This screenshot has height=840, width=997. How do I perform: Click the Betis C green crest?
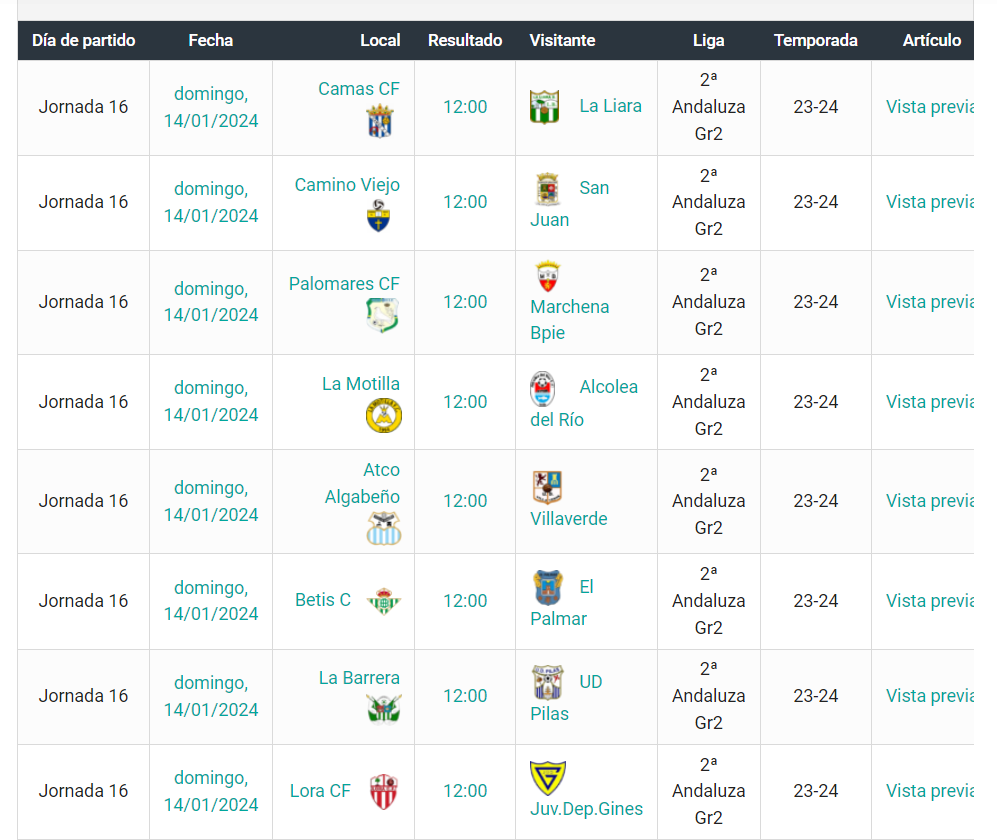384,601
